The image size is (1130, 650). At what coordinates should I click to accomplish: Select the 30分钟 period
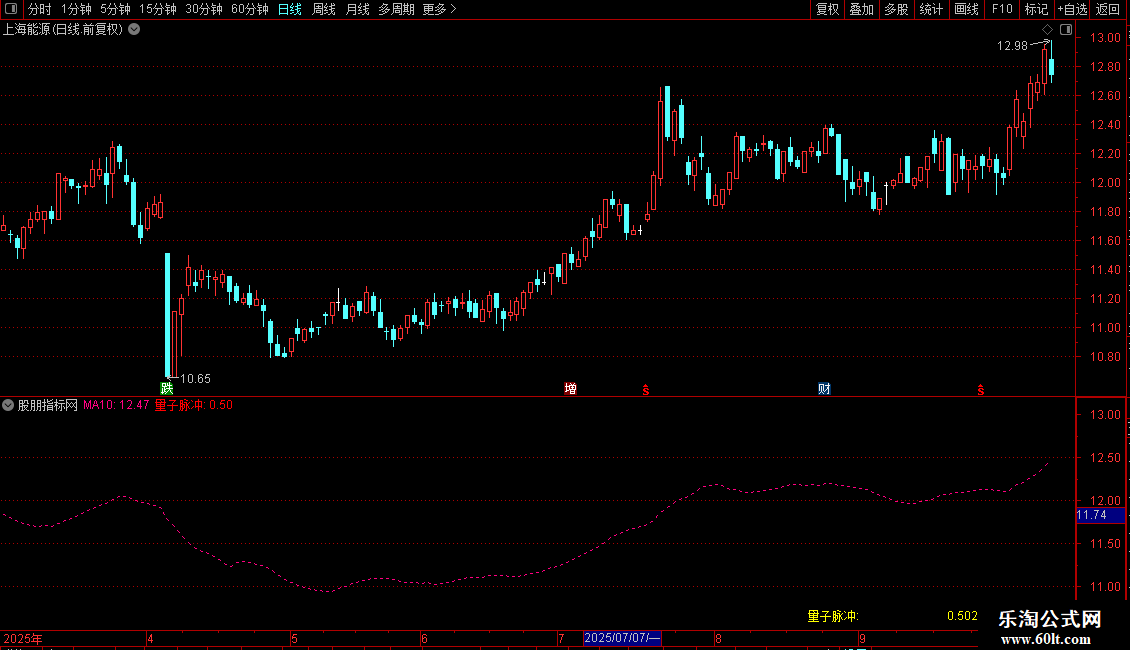tap(203, 9)
